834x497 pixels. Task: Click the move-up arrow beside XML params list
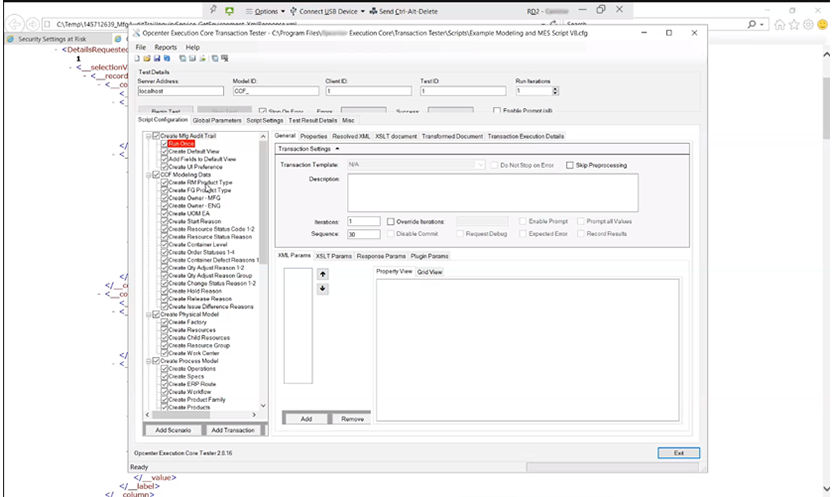coord(323,273)
